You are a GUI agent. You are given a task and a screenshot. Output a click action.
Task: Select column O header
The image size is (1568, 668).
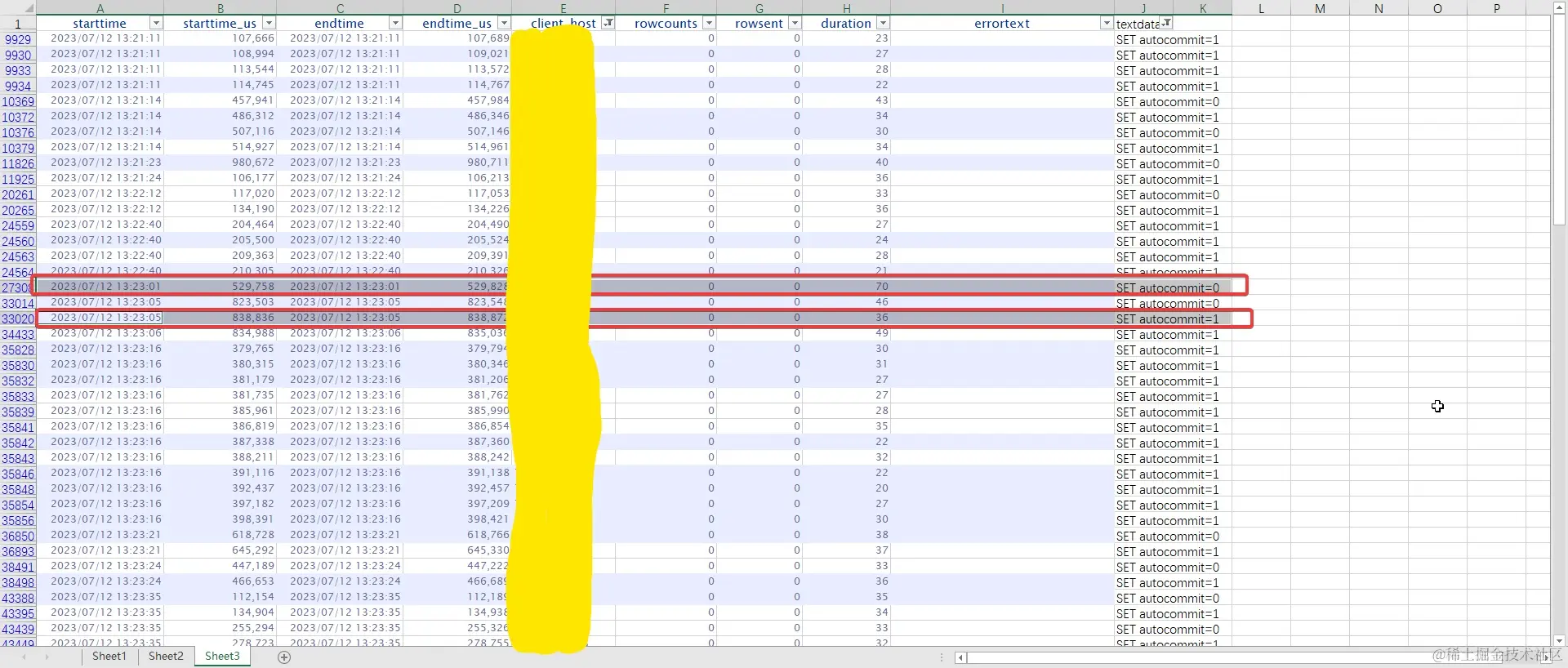pos(1437,8)
